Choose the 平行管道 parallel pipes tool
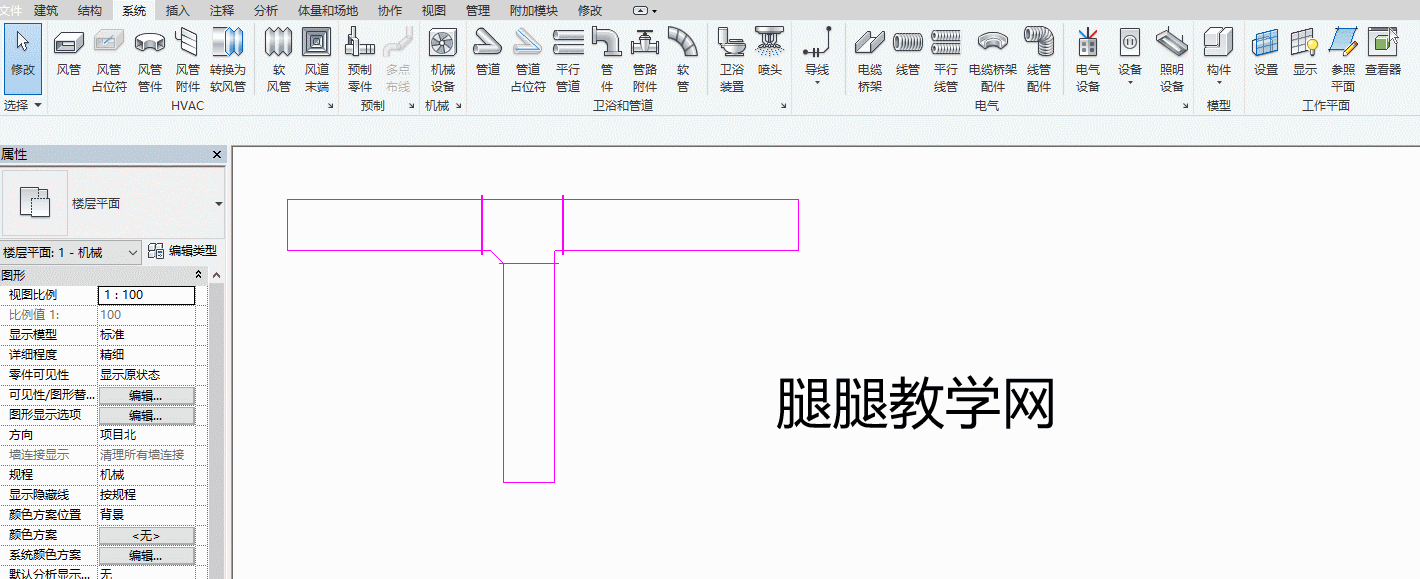The width and height of the screenshot is (1420, 579). (568, 59)
